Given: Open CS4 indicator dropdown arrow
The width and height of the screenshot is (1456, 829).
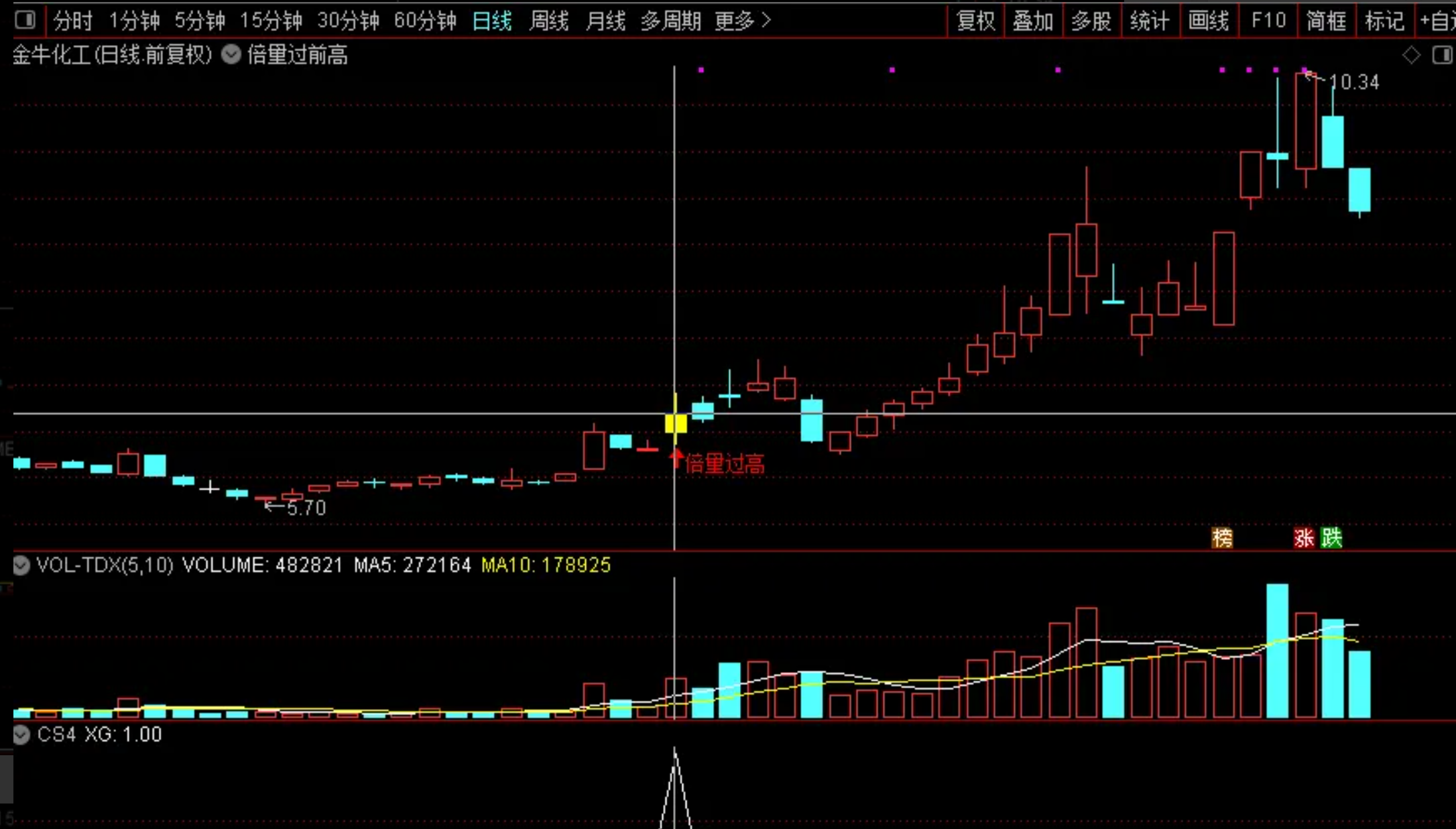Looking at the screenshot, I should (21, 734).
